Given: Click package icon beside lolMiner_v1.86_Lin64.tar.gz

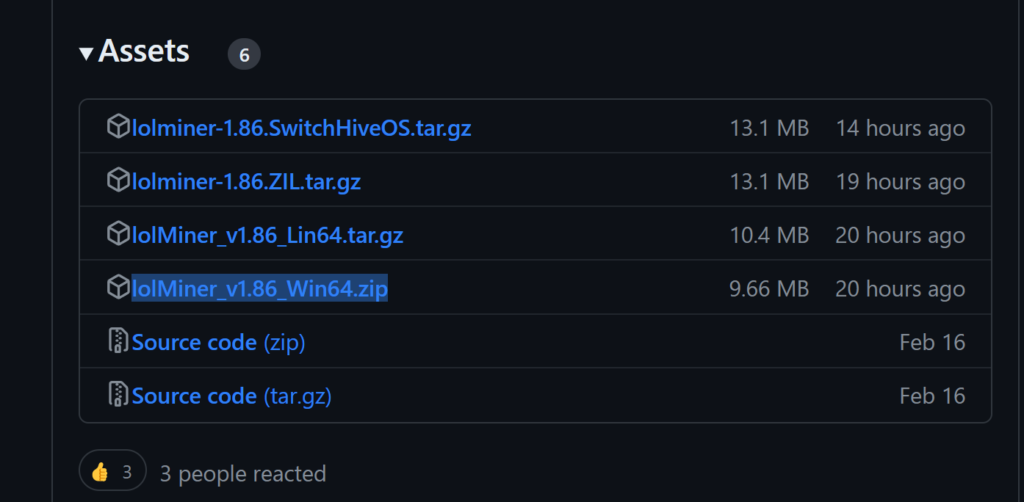Looking at the screenshot, I should coord(118,235).
